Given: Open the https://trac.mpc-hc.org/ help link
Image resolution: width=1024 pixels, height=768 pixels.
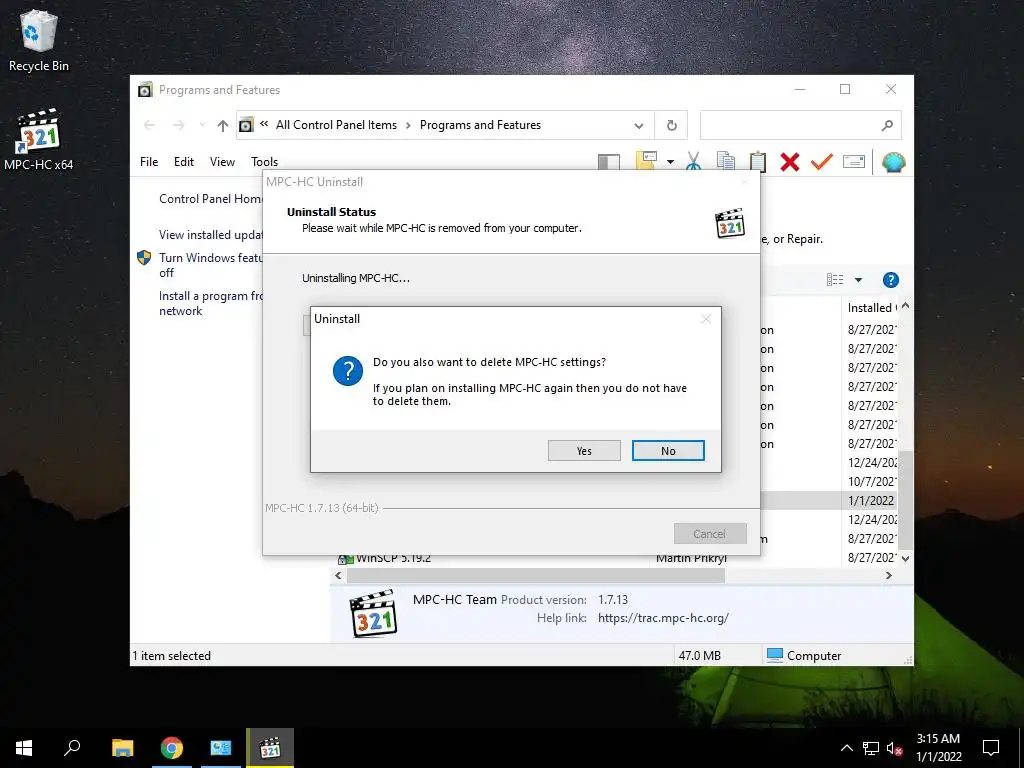Looking at the screenshot, I should click(663, 618).
